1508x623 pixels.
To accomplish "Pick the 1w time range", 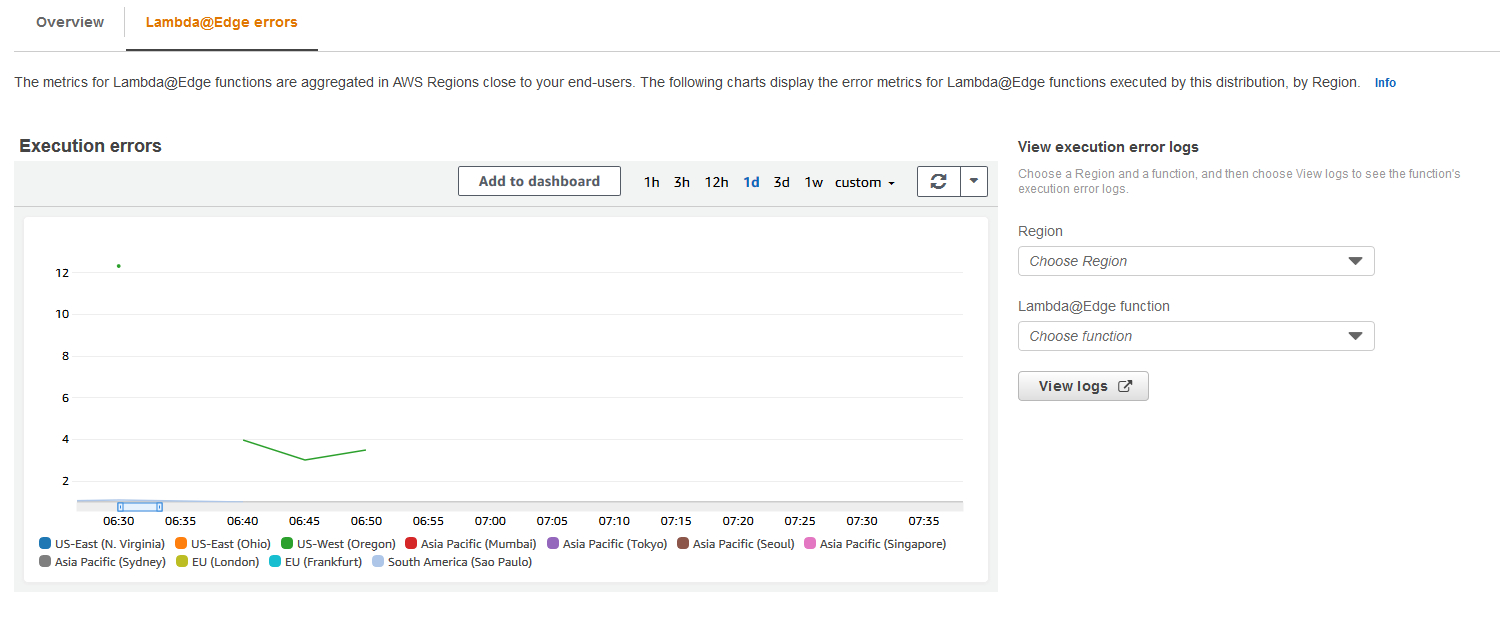I will pyautogui.click(x=814, y=182).
